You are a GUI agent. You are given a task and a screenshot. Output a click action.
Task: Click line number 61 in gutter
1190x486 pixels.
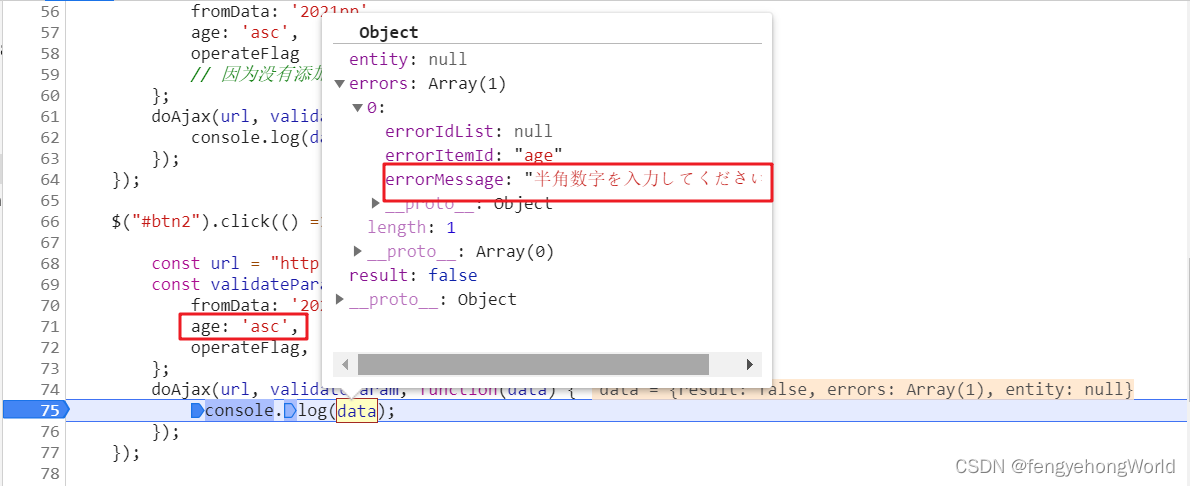tap(49, 116)
